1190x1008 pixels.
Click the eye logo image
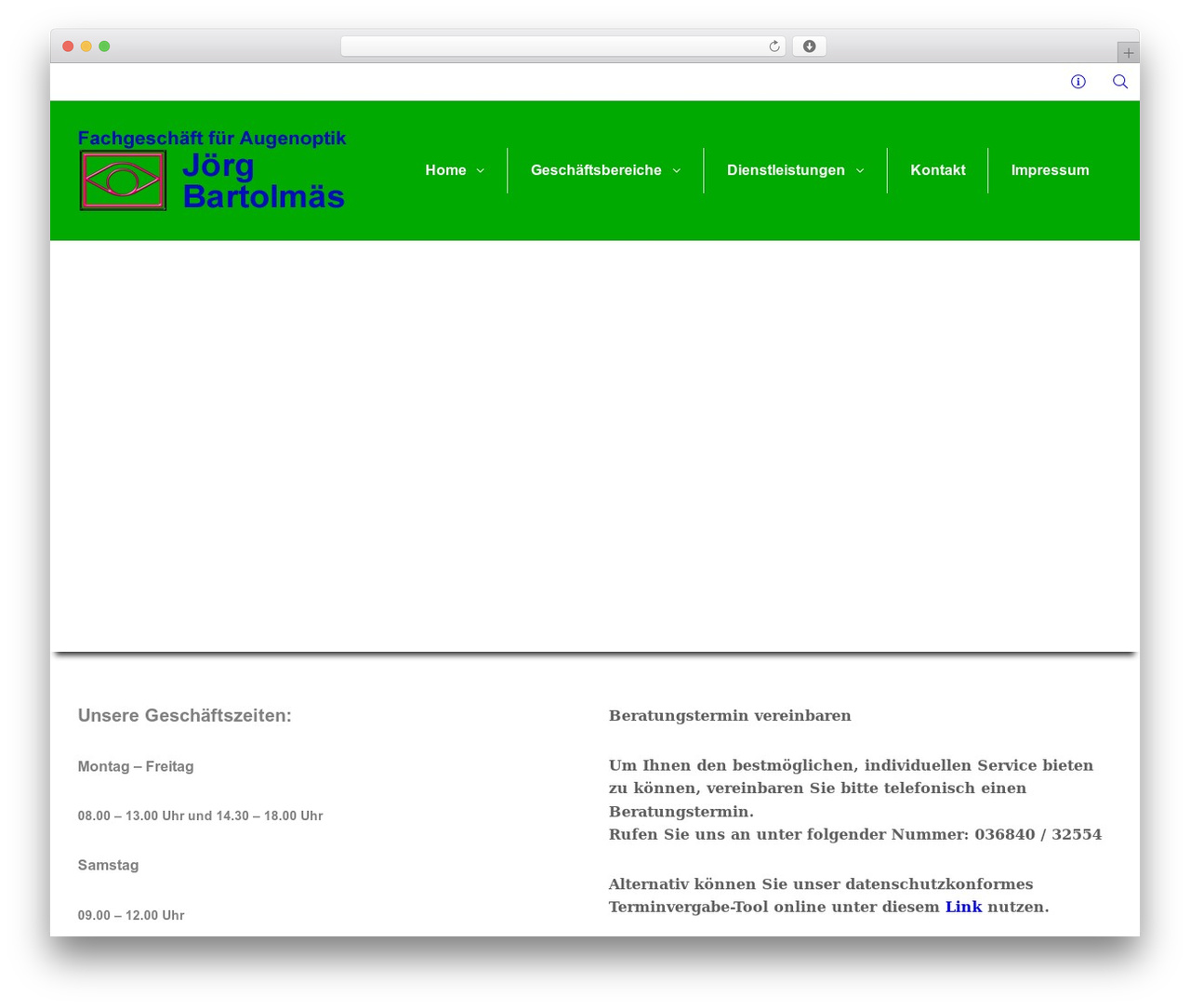123,180
